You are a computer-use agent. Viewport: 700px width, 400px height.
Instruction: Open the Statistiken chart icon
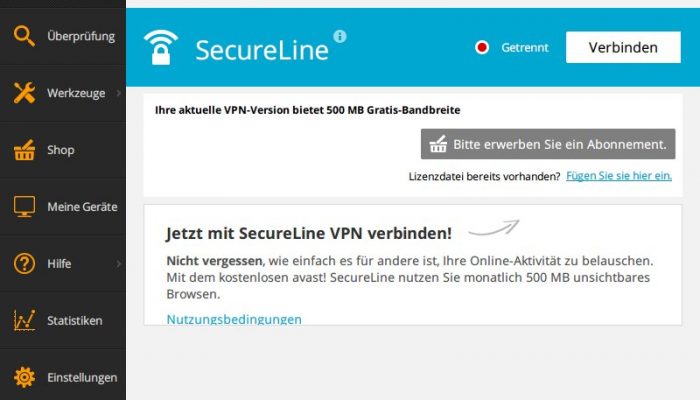pos(24,320)
